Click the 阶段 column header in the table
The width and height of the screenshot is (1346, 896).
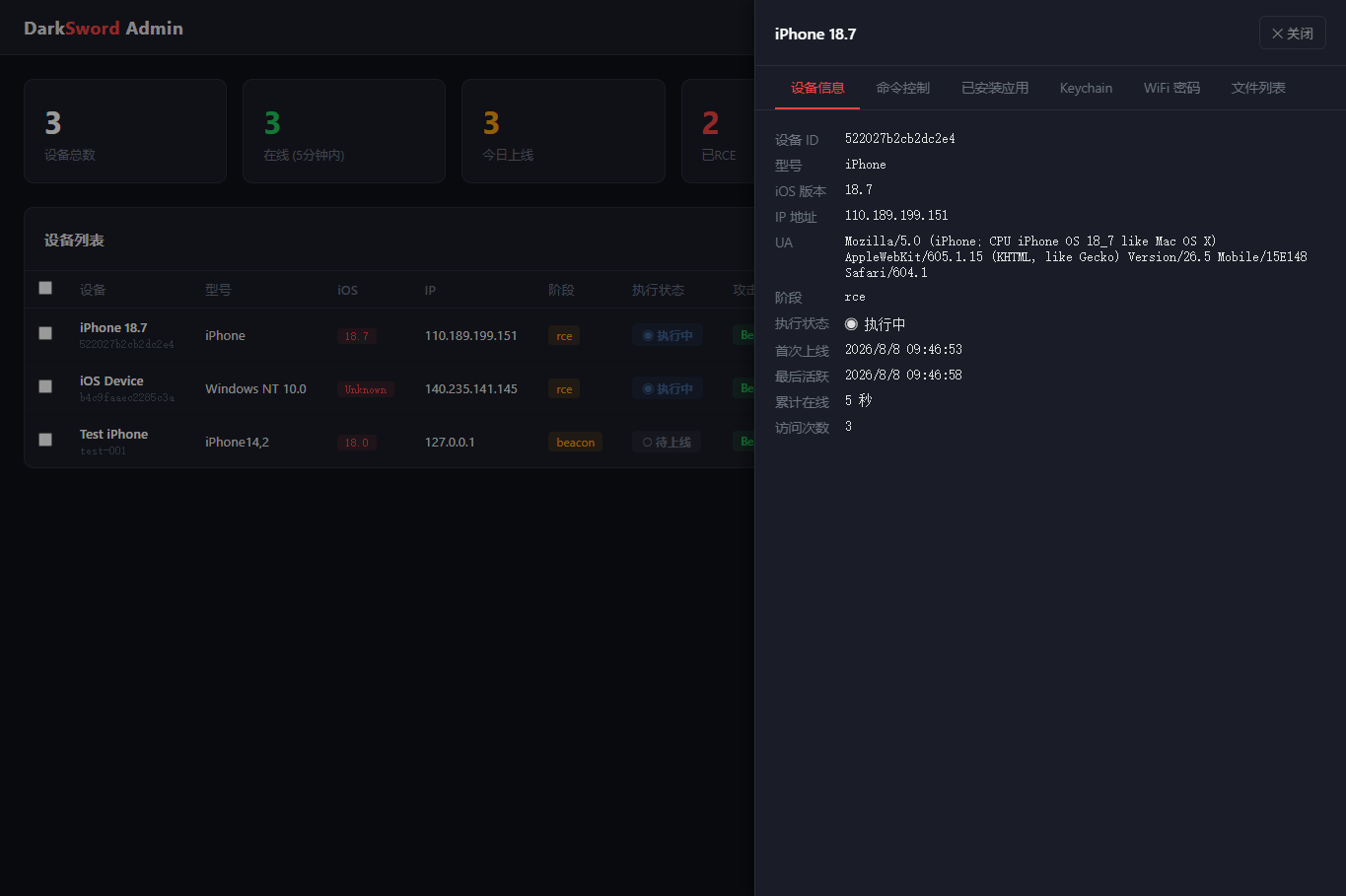coord(561,290)
